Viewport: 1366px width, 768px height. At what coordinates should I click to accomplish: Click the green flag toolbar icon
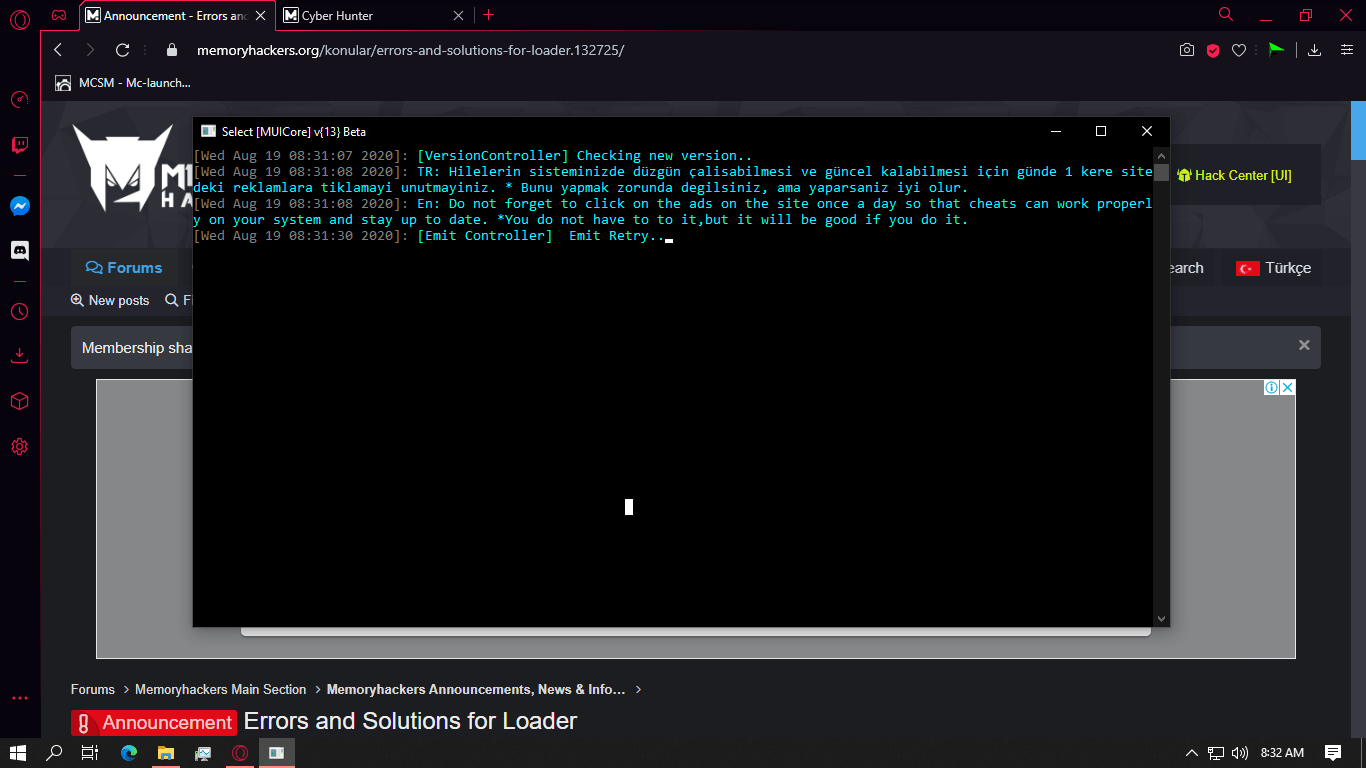1276,50
